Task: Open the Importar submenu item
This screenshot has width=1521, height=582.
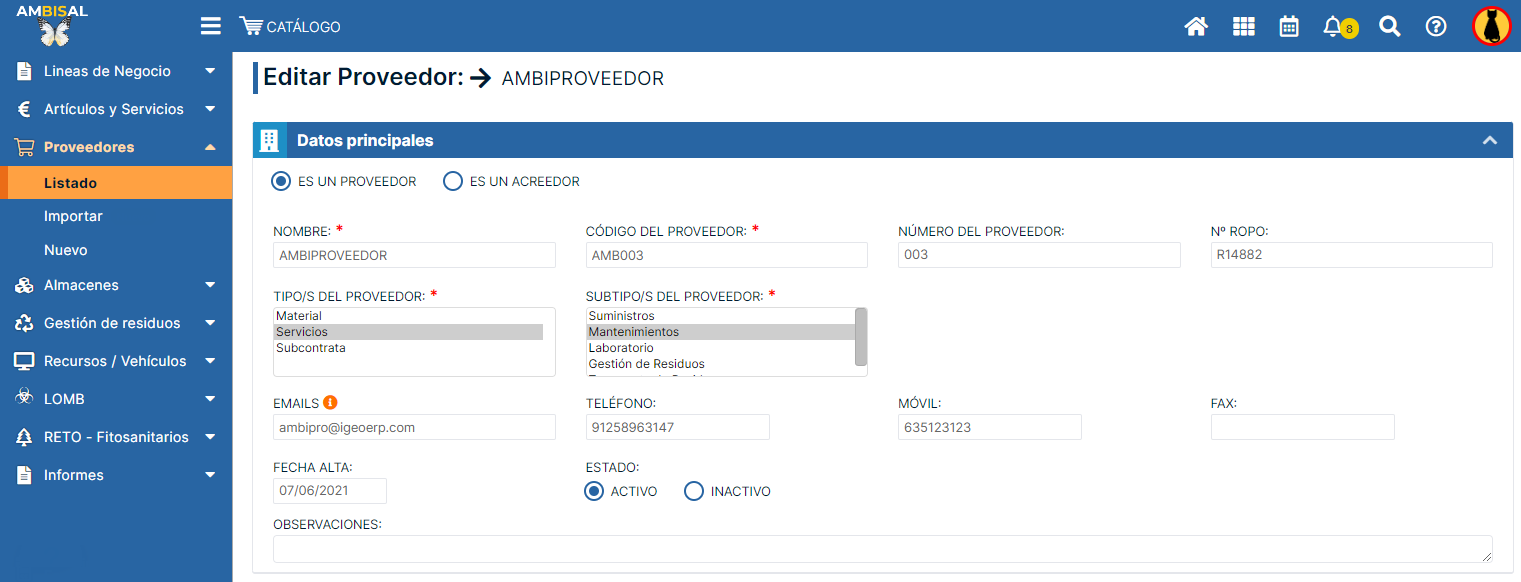Action: 73,216
